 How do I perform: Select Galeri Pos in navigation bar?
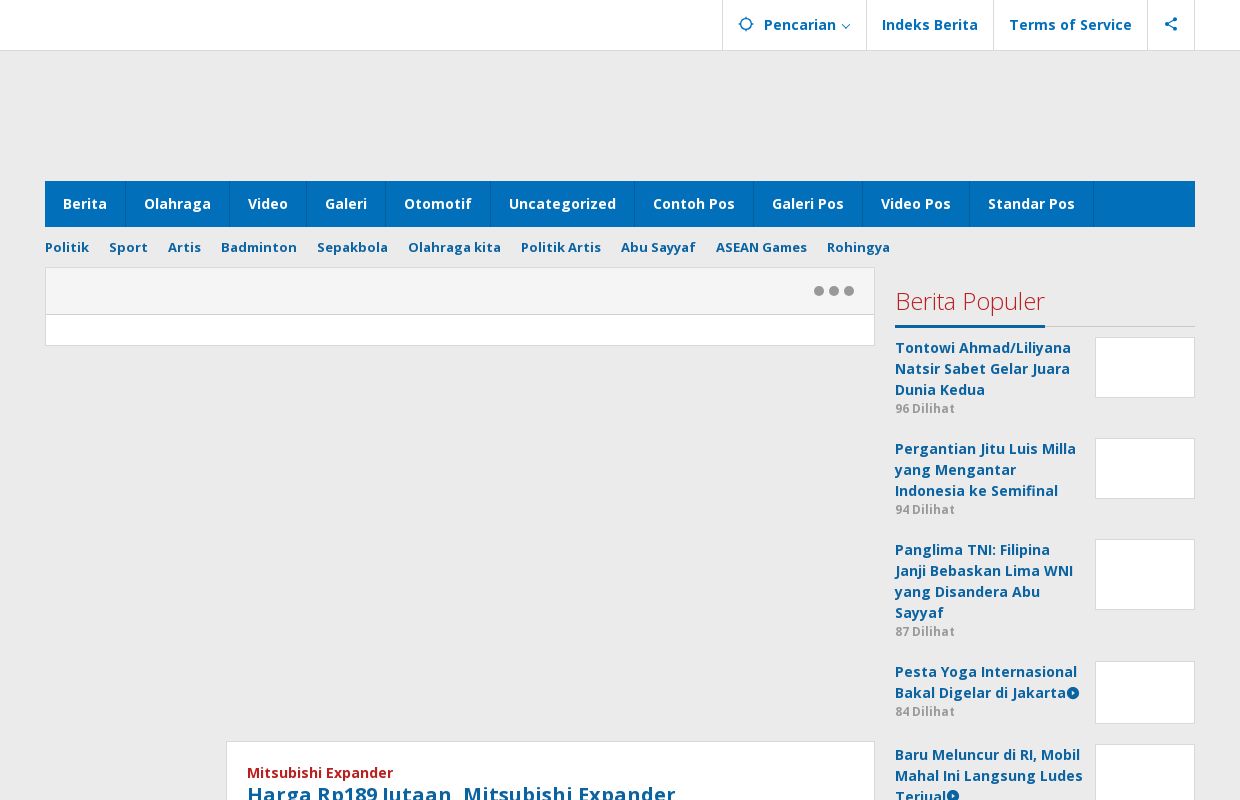807,204
